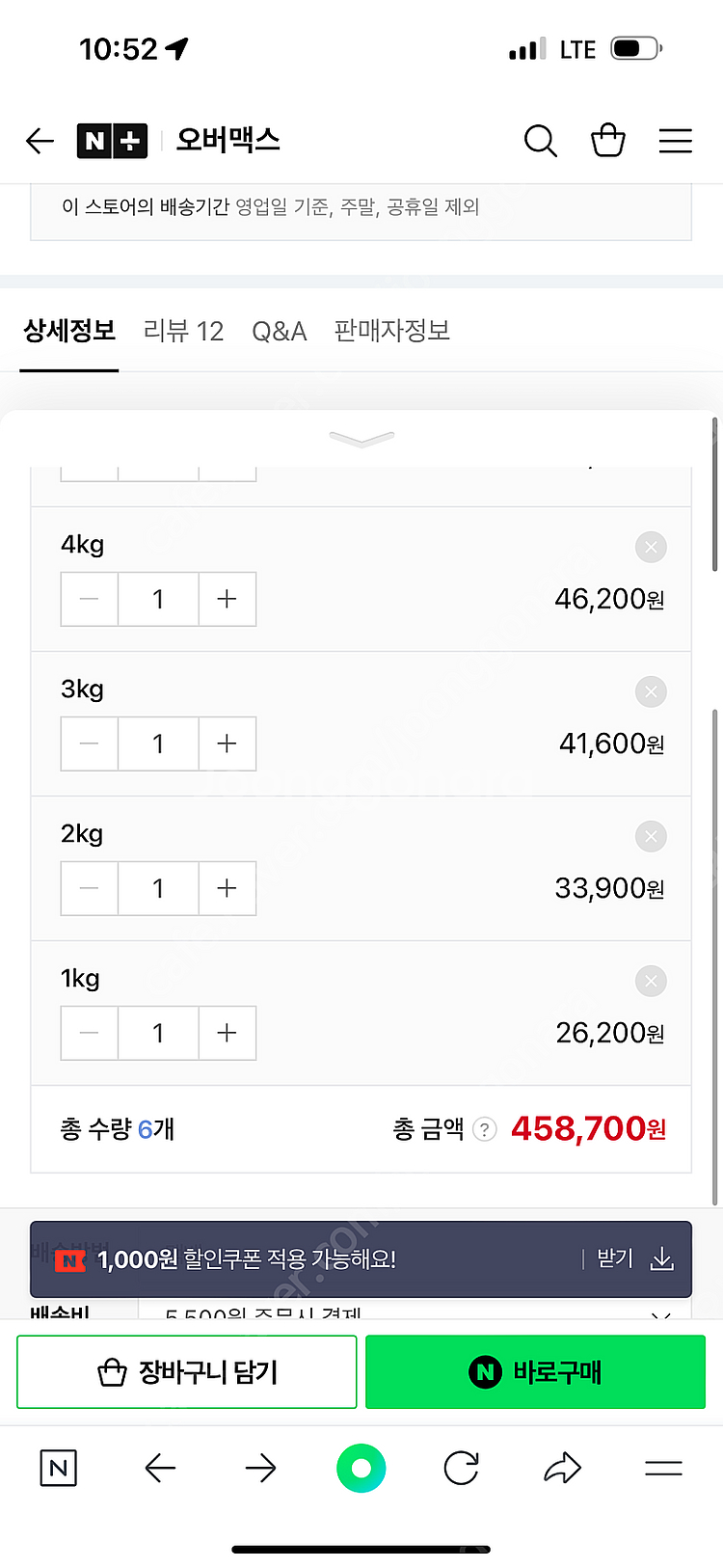Open the search magnifier icon
The width and height of the screenshot is (723, 1568).
[540, 141]
